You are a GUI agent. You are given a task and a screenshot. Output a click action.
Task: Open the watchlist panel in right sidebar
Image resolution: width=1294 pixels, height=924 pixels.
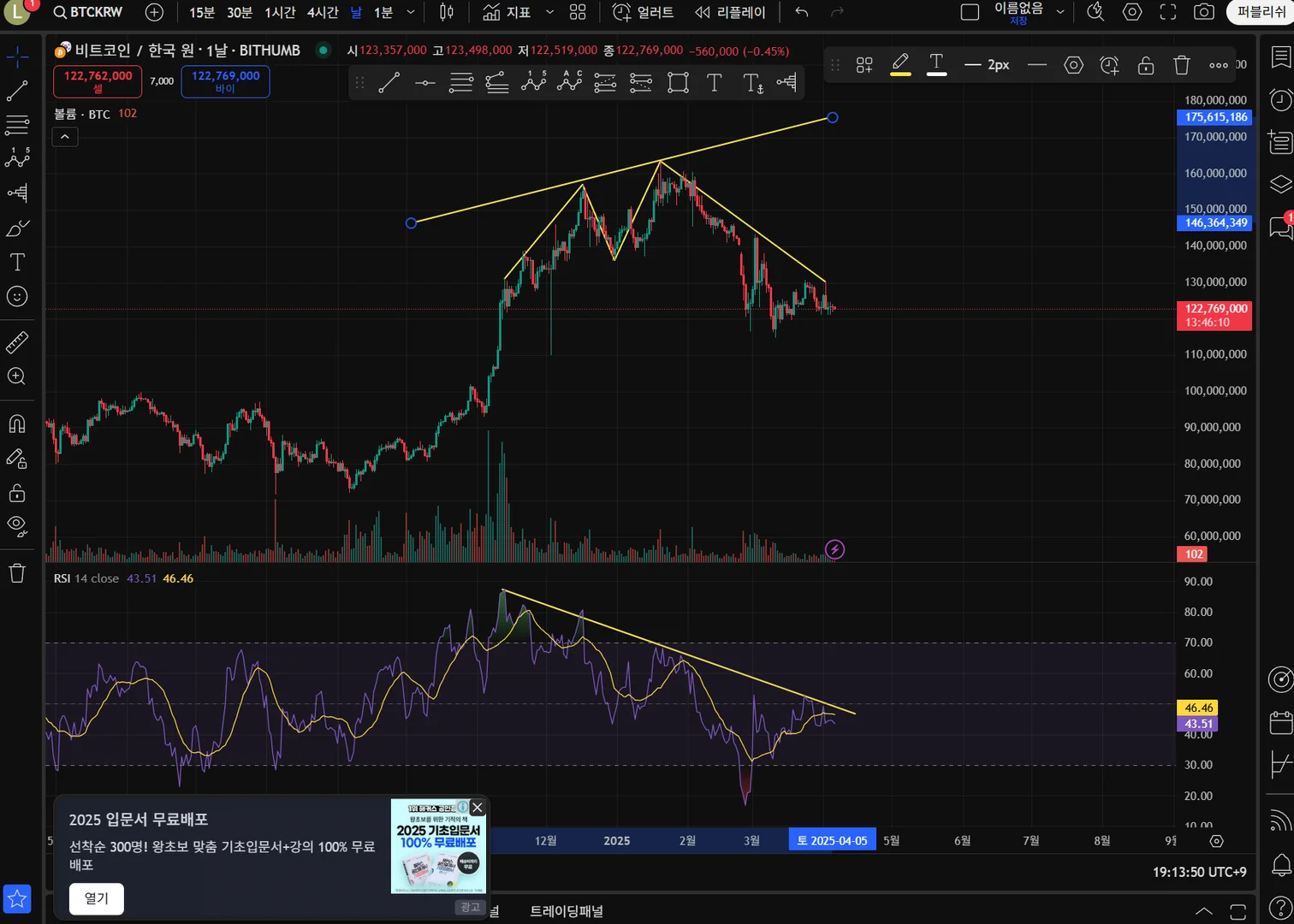[1280, 57]
